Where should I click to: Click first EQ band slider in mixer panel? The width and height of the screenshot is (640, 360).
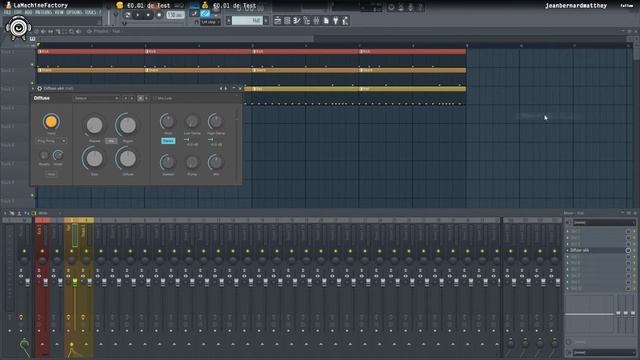click(x=618, y=313)
